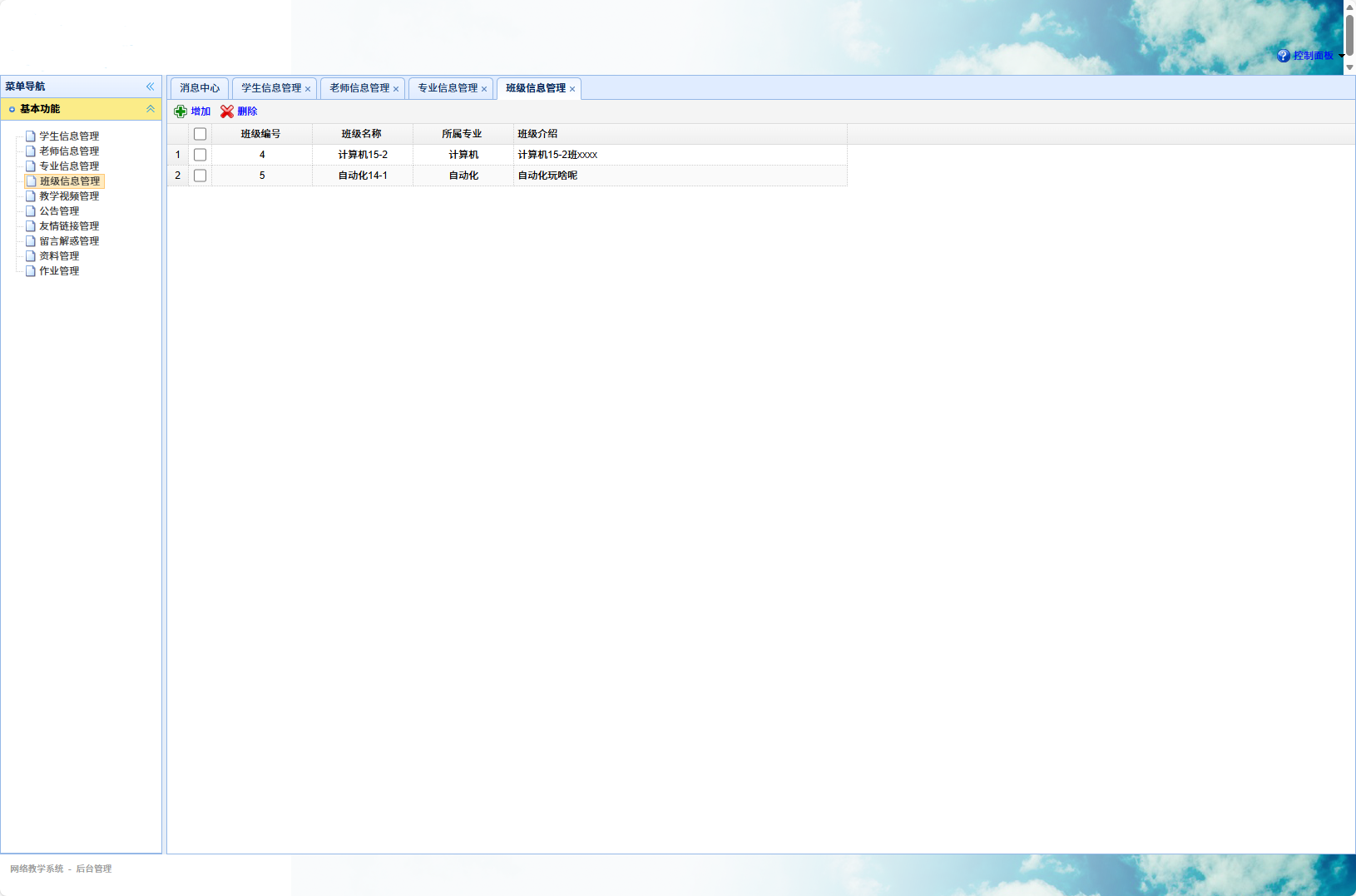Switch to the 消息中心 tab

click(200, 88)
